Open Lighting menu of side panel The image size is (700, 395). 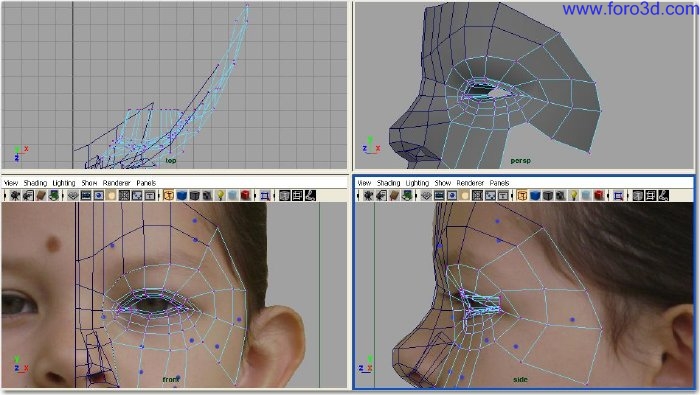(417, 183)
